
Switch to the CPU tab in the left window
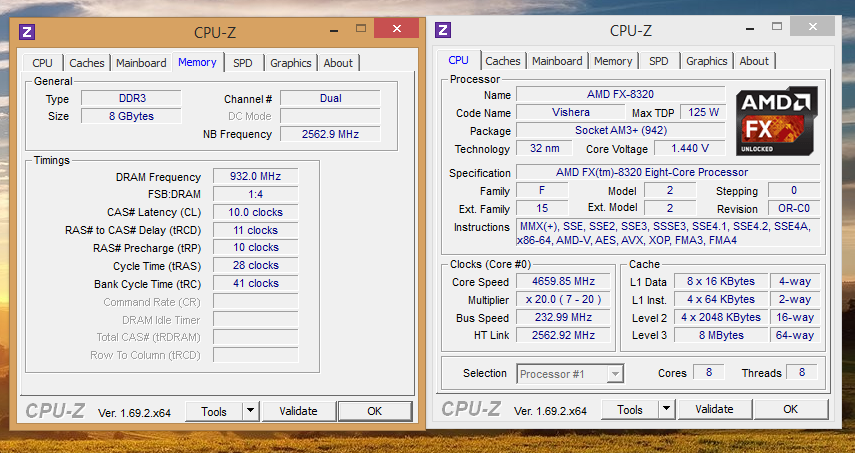click(x=43, y=63)
